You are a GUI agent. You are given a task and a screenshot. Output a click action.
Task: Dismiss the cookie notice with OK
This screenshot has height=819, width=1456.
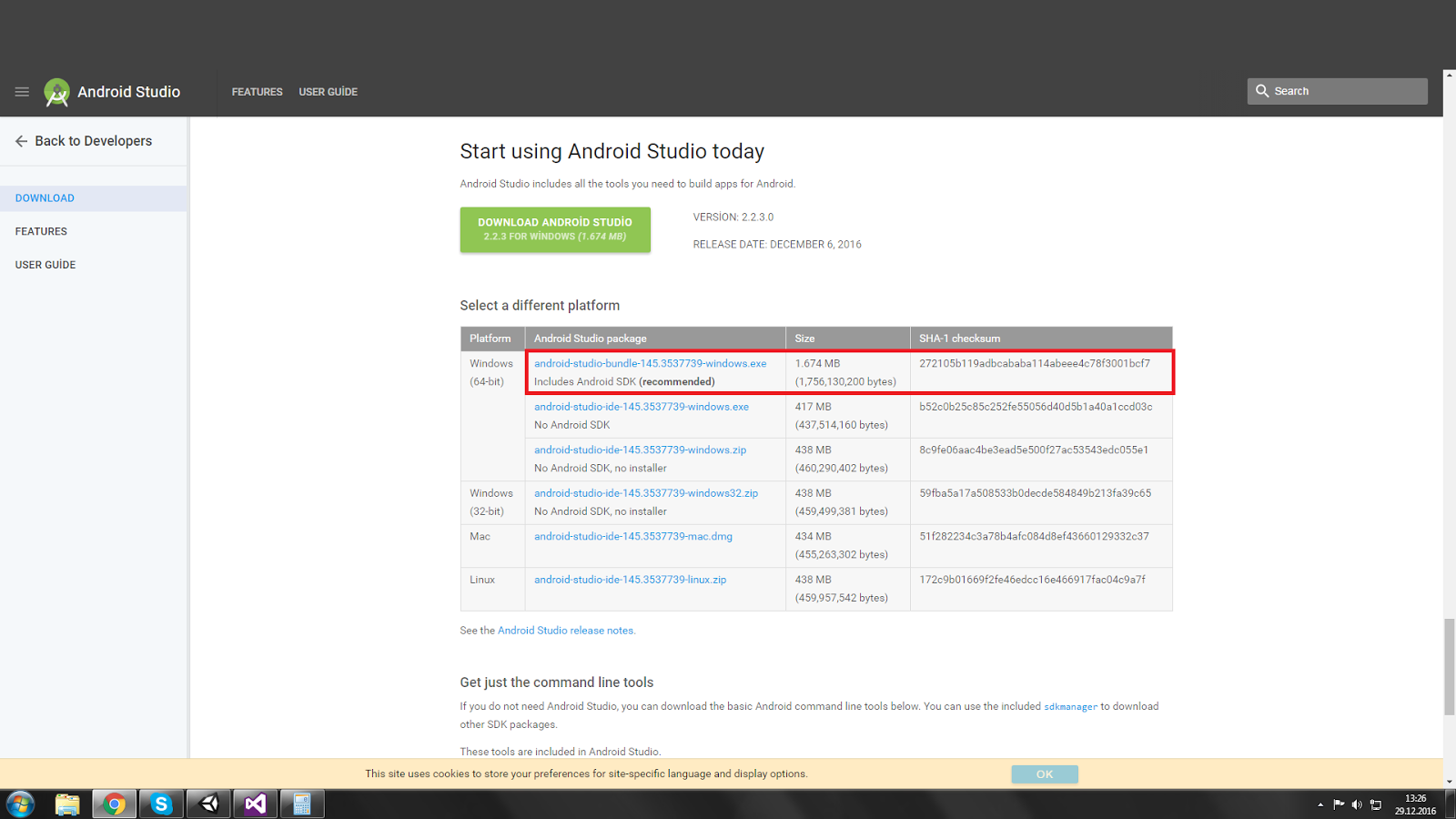(x=1045, y=774)
